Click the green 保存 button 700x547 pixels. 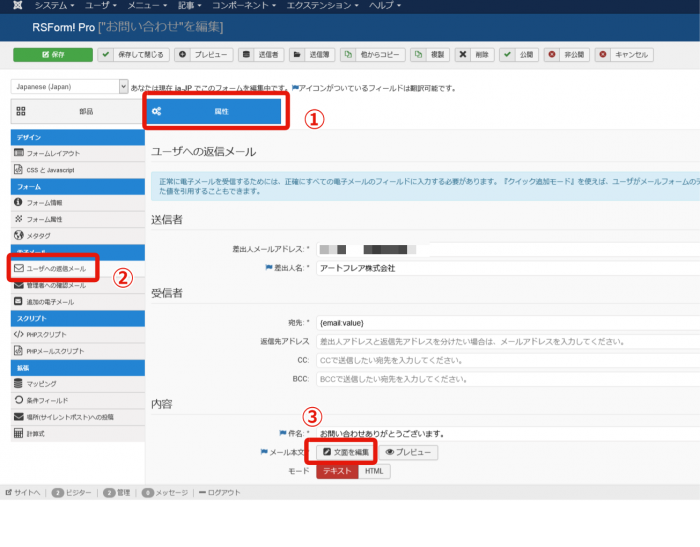pyautogui.click(x=53, y=54)
